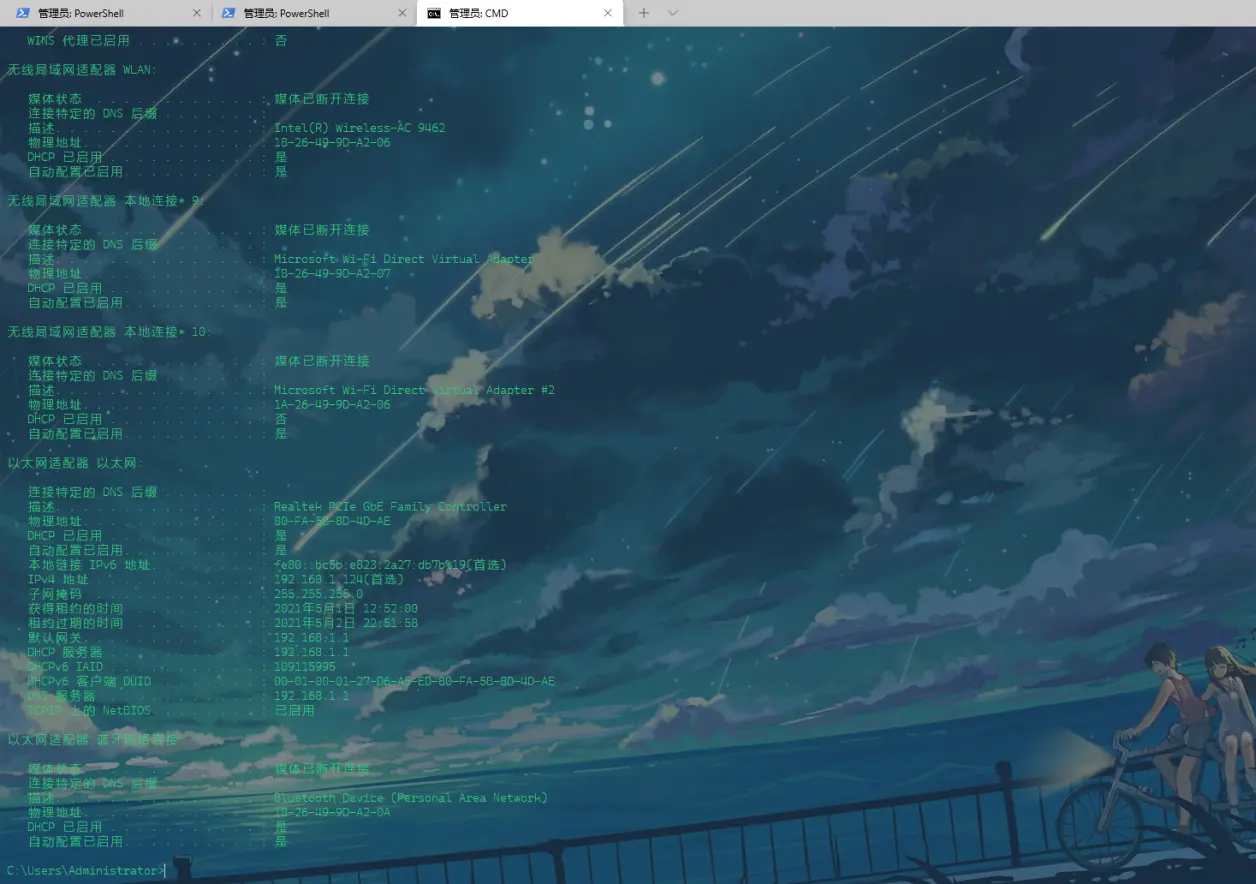Close the PowerShell tab adjacent to CMD
This screenshot has width=1256, height=884.
click(x=402, y=13)
